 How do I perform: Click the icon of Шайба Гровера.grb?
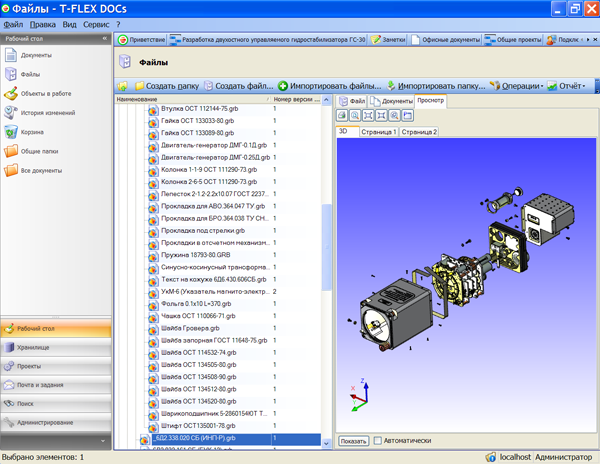(153, 329)
